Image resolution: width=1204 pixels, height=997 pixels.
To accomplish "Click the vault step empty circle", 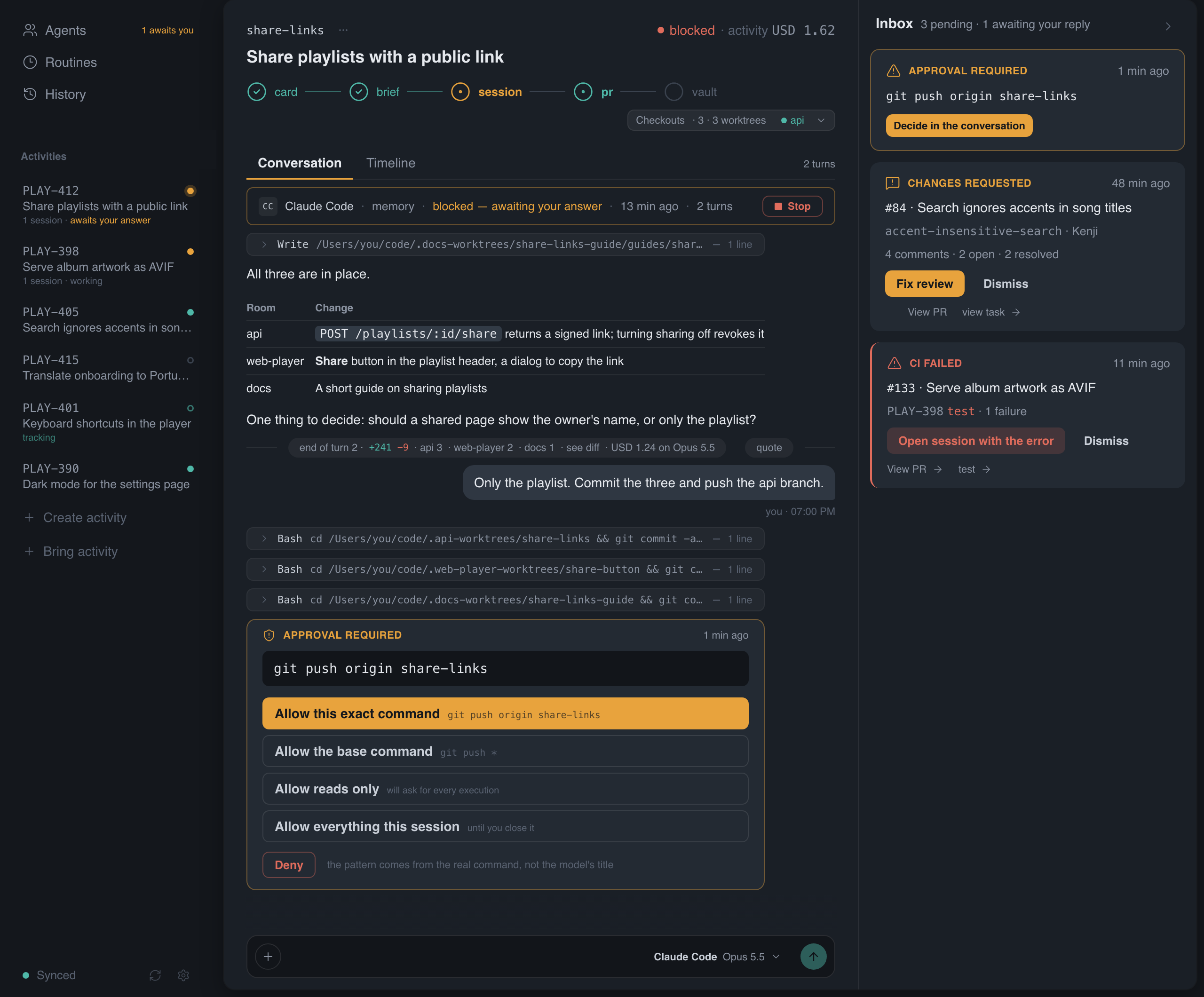I will click(x=673, y=92).
